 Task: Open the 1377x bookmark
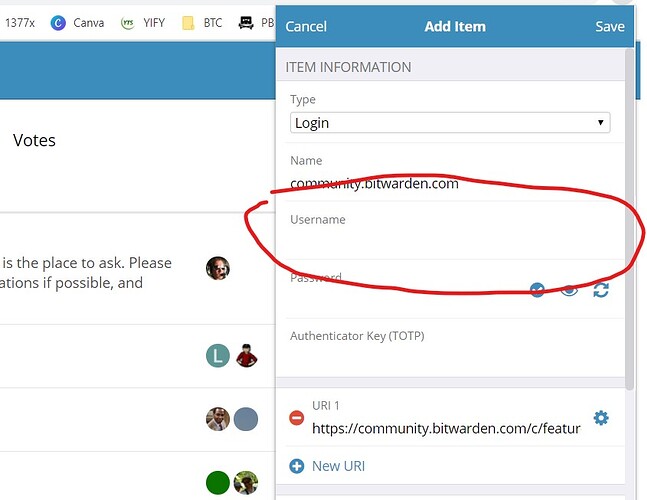point(19,23)
